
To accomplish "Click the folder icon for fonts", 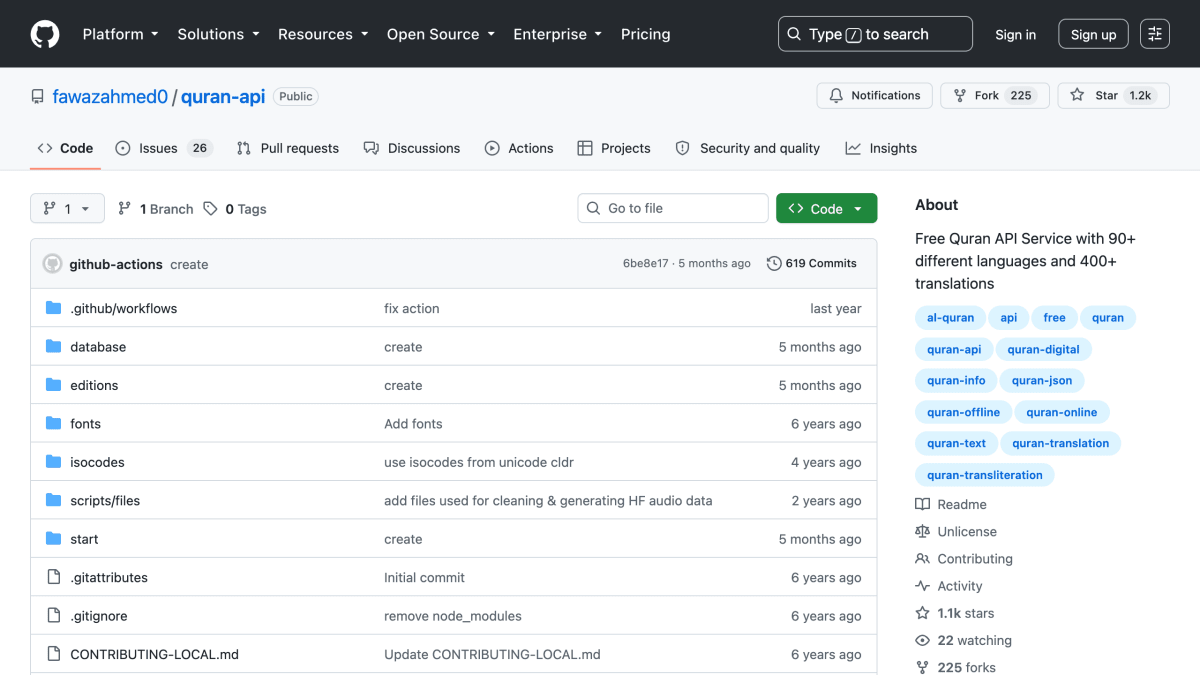I will [x=54, y=424].
